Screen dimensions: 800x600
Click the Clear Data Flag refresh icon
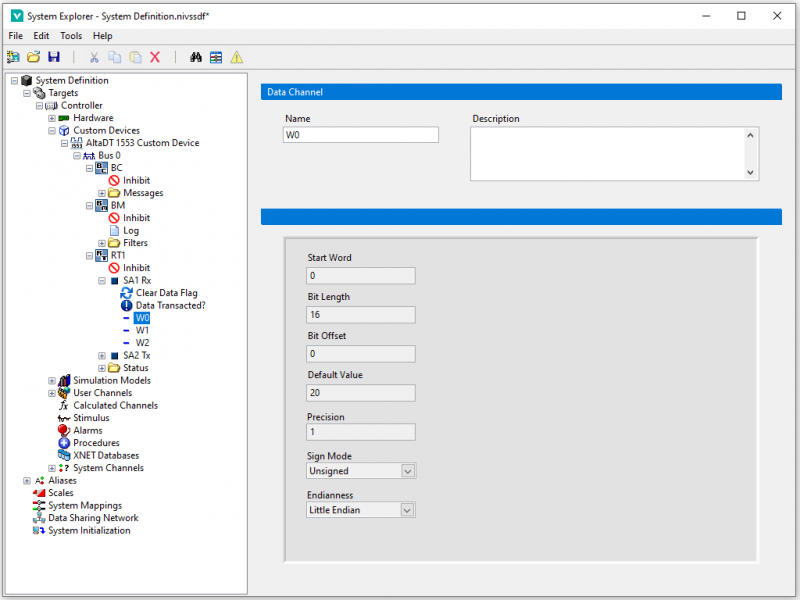(127, 293)
